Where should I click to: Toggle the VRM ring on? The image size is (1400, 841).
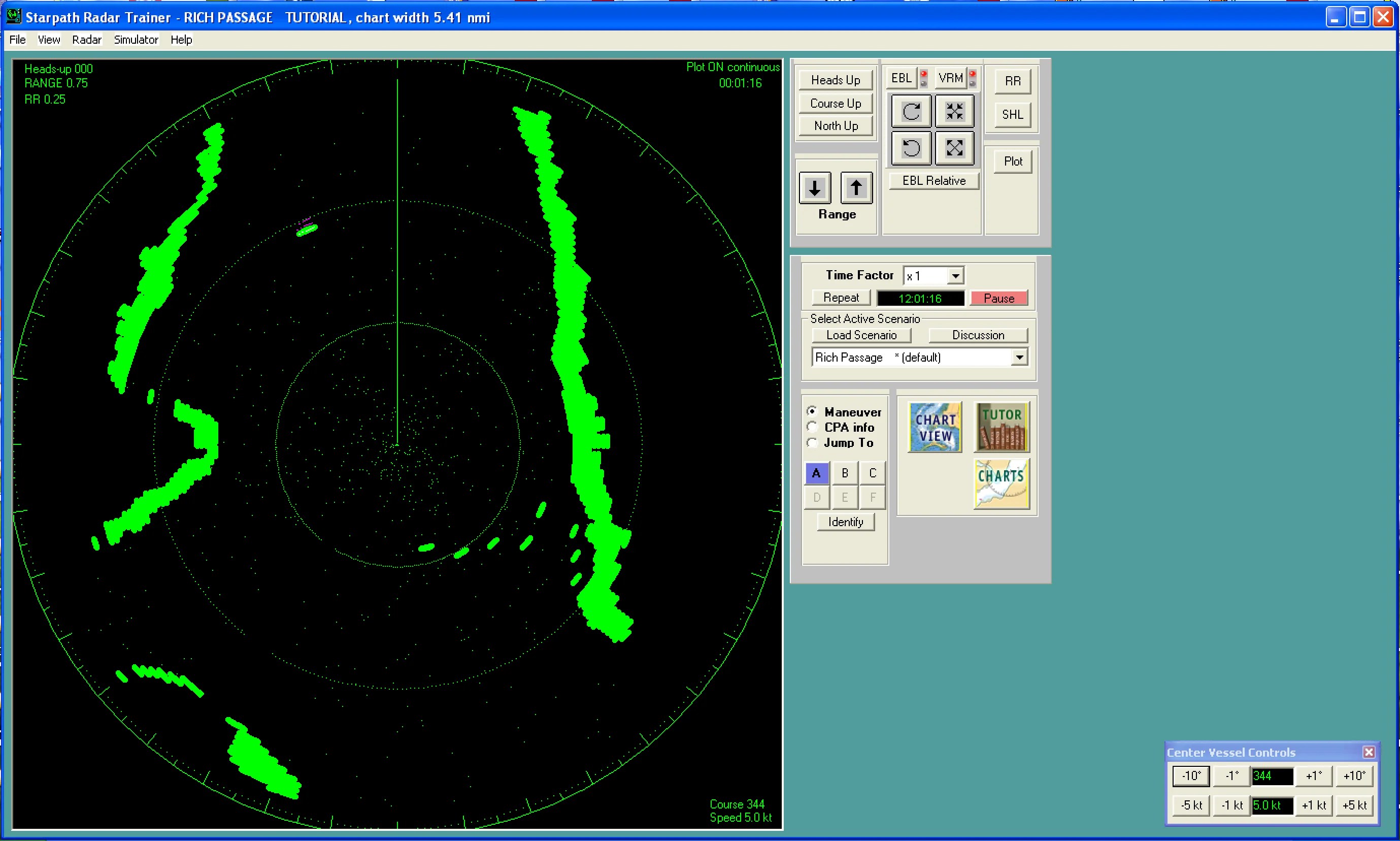pos(950,78)
